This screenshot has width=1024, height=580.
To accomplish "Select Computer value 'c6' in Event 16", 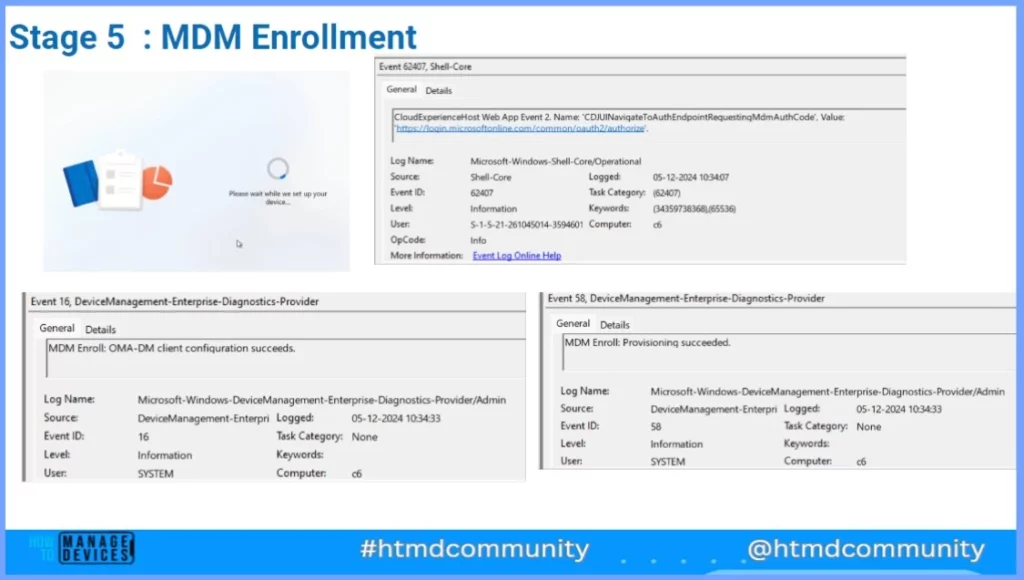I will (357, 474).
